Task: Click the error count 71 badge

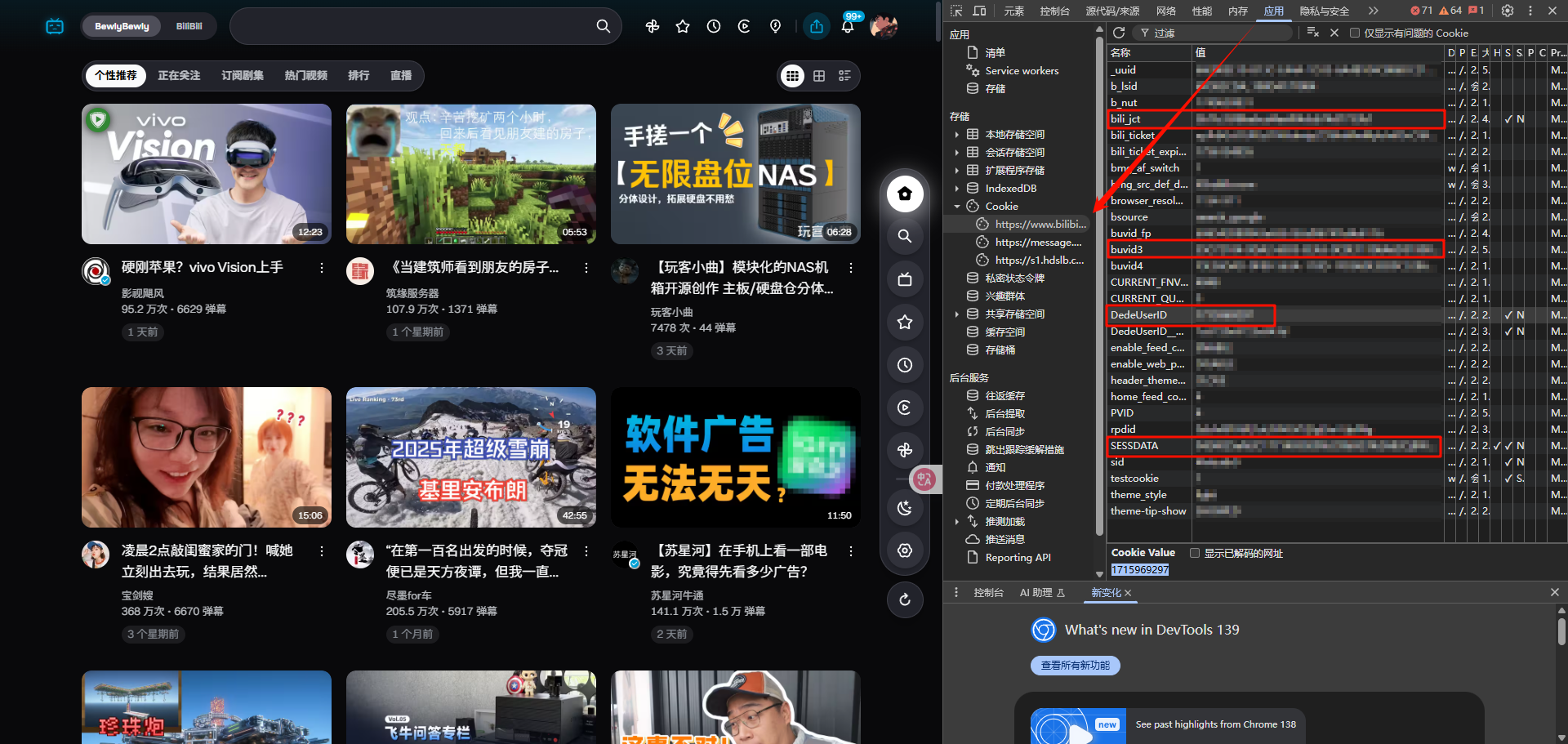Action: tap(1422, 11)
